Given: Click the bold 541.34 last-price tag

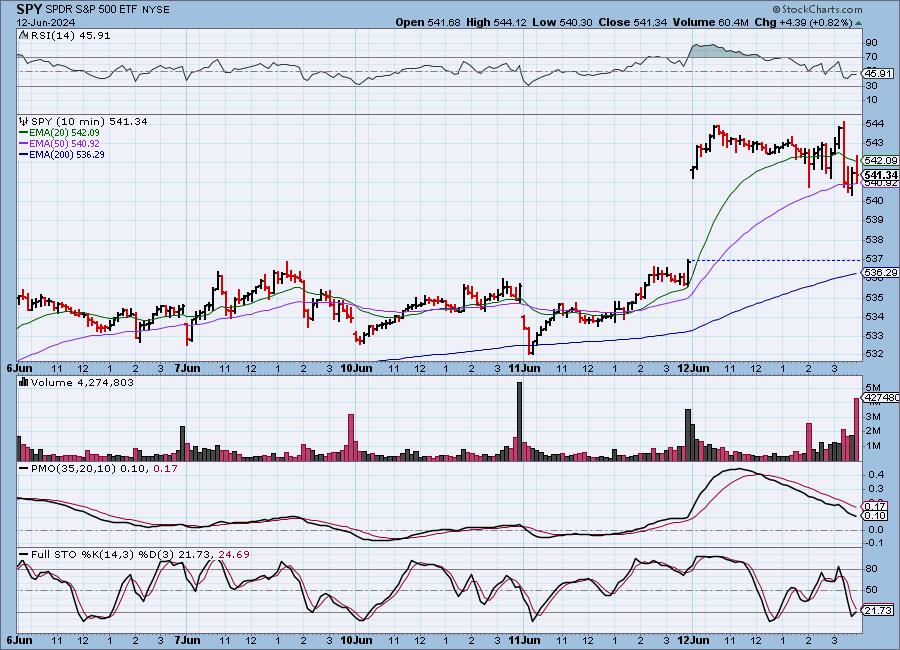Looking at the screenshot, I should point(880,175).
